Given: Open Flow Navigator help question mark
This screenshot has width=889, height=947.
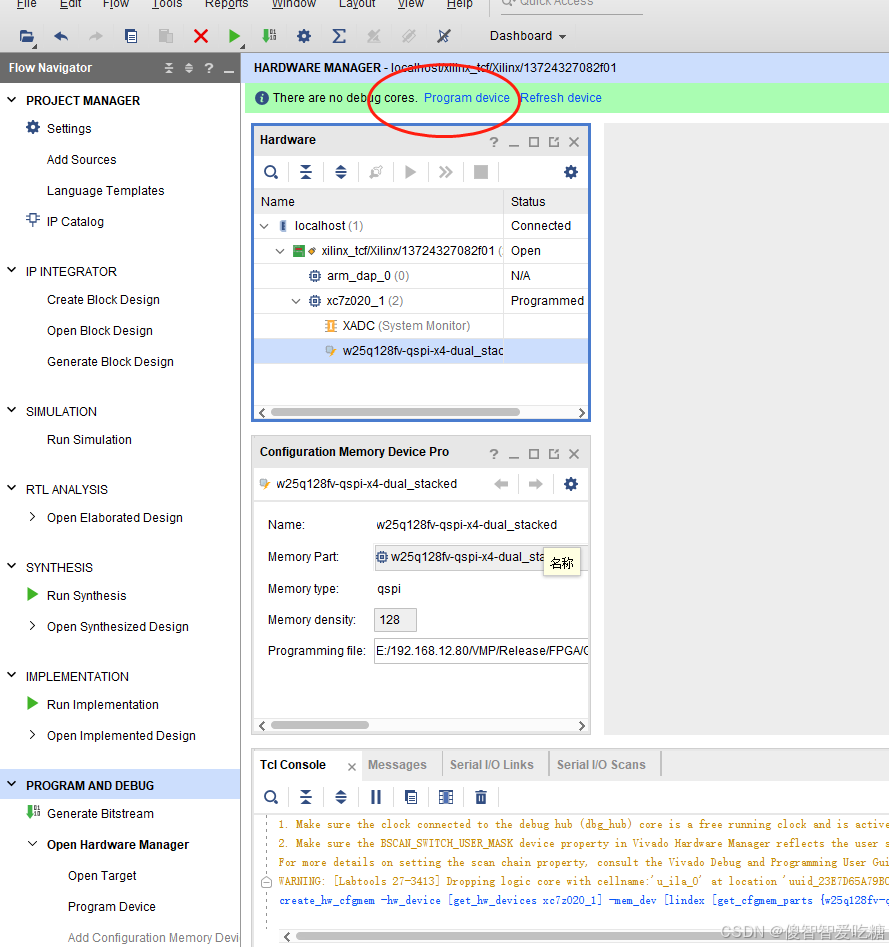Looking at the screenshot, I should pos(209,68).
